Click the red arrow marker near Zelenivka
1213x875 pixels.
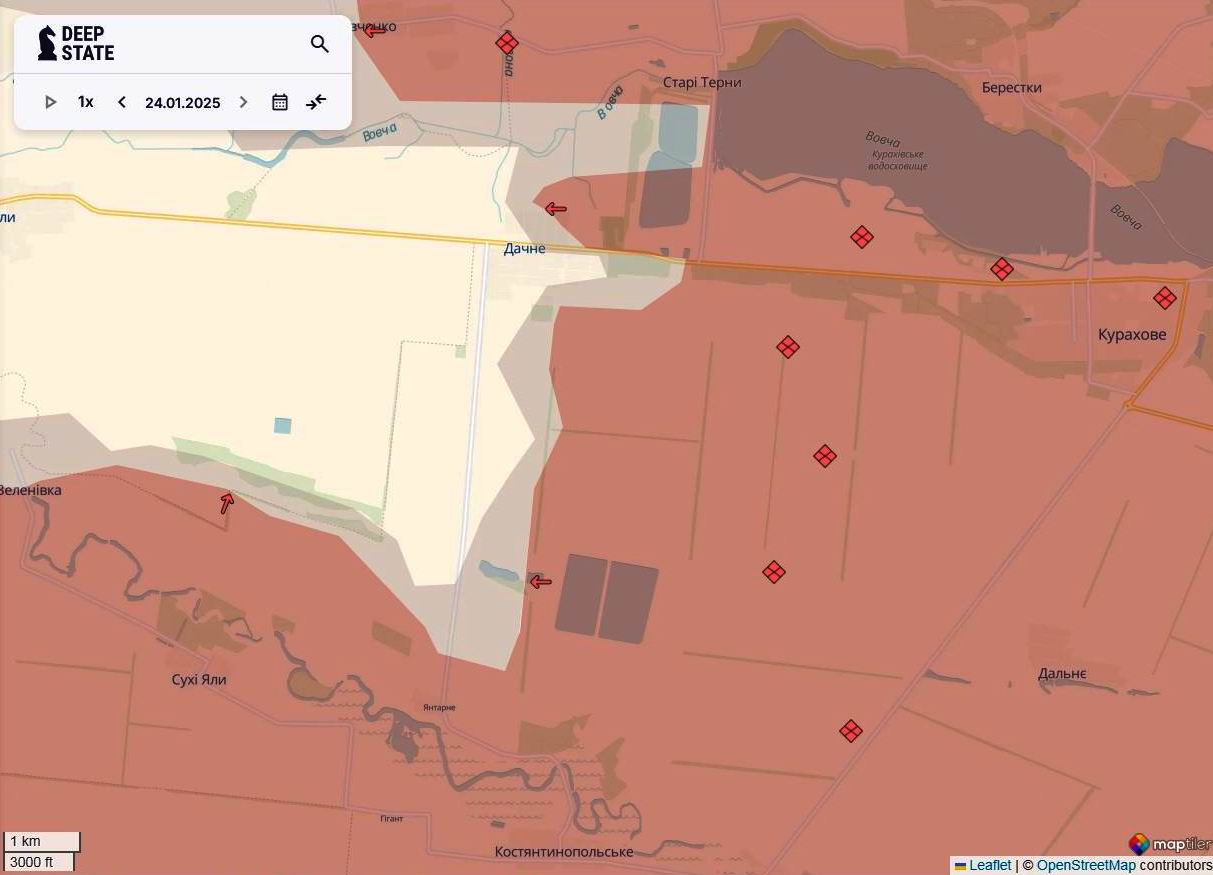pos(226,503)
